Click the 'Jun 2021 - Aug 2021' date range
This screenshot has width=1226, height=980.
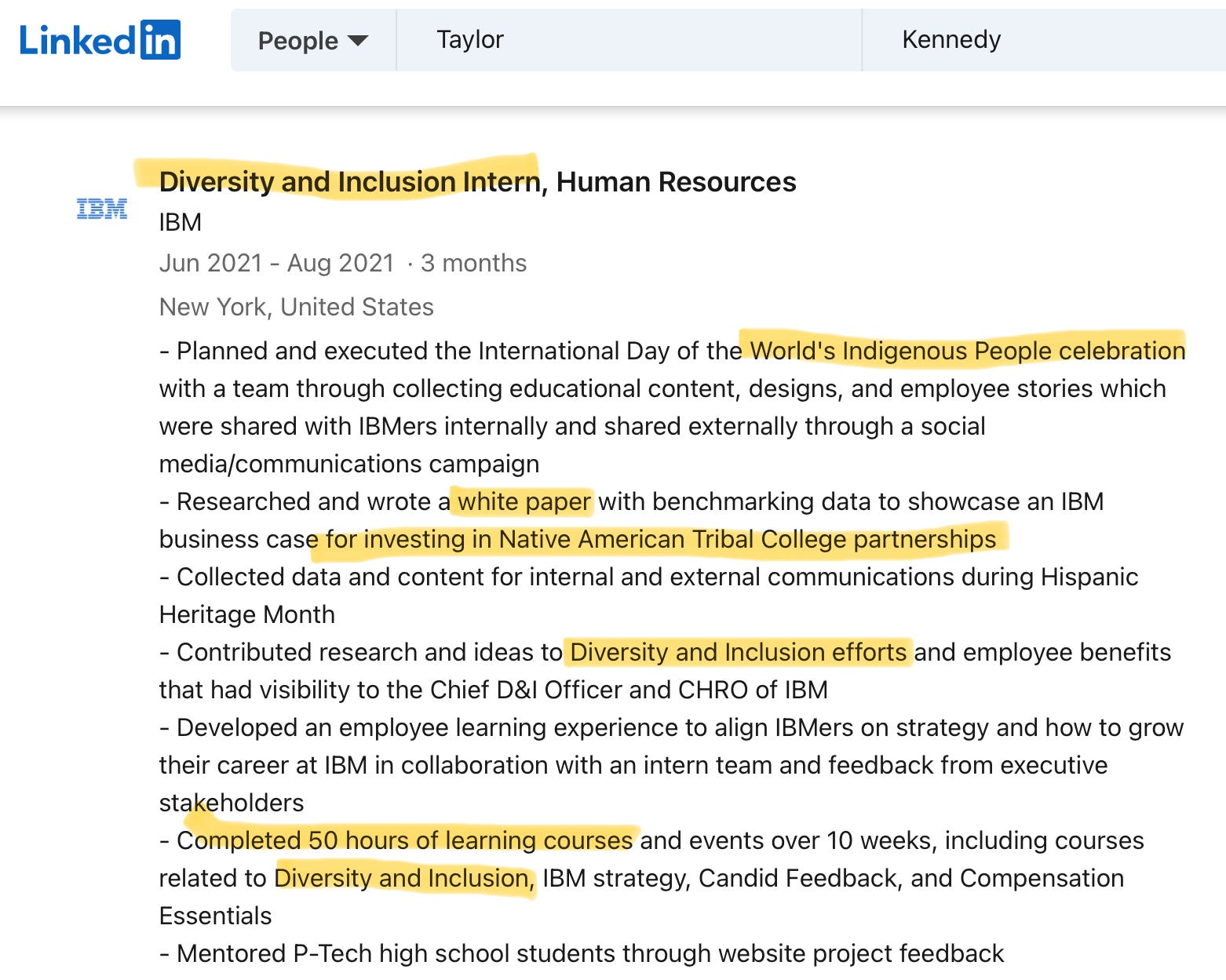[277, 263]
